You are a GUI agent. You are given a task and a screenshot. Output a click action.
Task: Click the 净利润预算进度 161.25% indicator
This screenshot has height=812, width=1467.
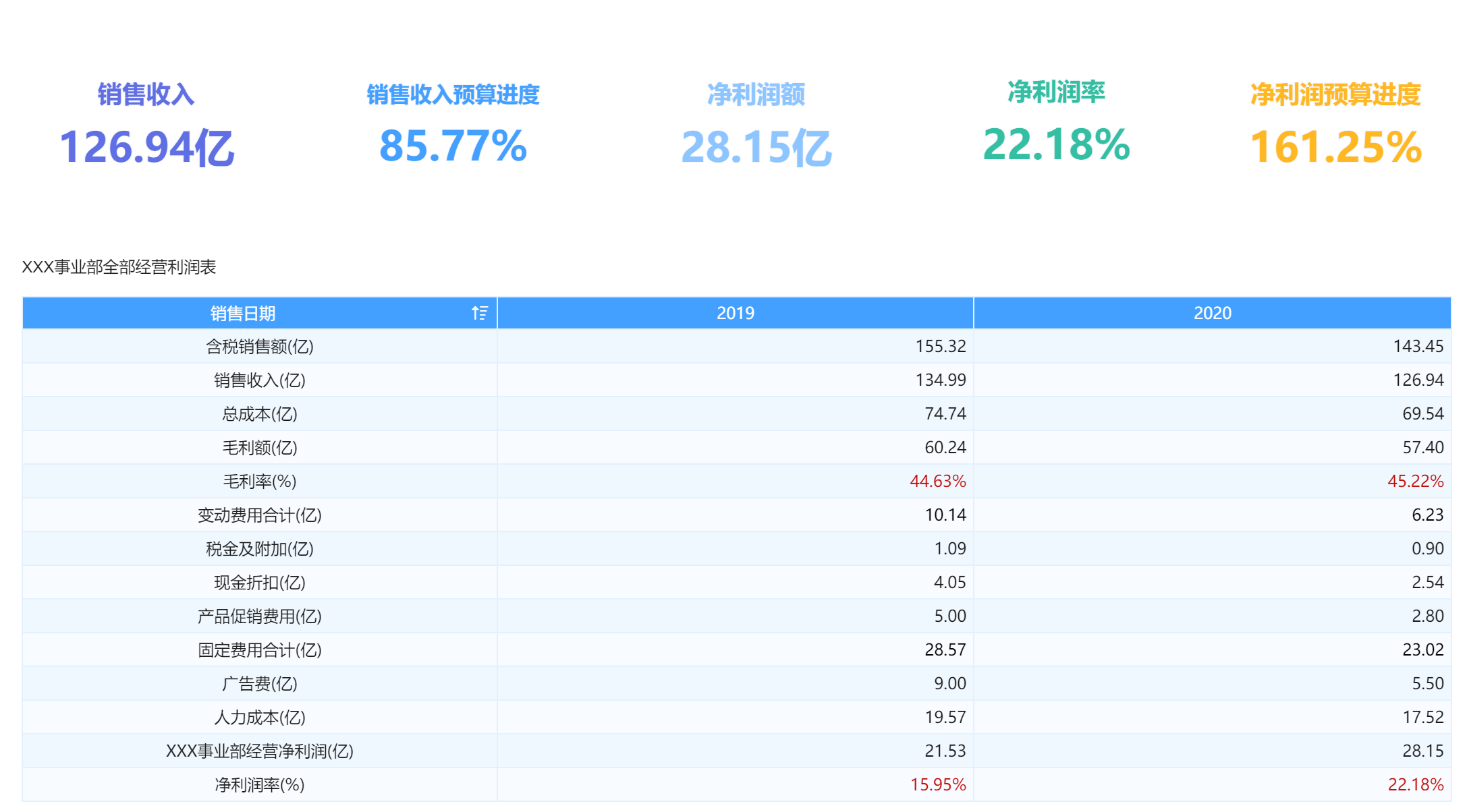click(x=1335, y=124)
